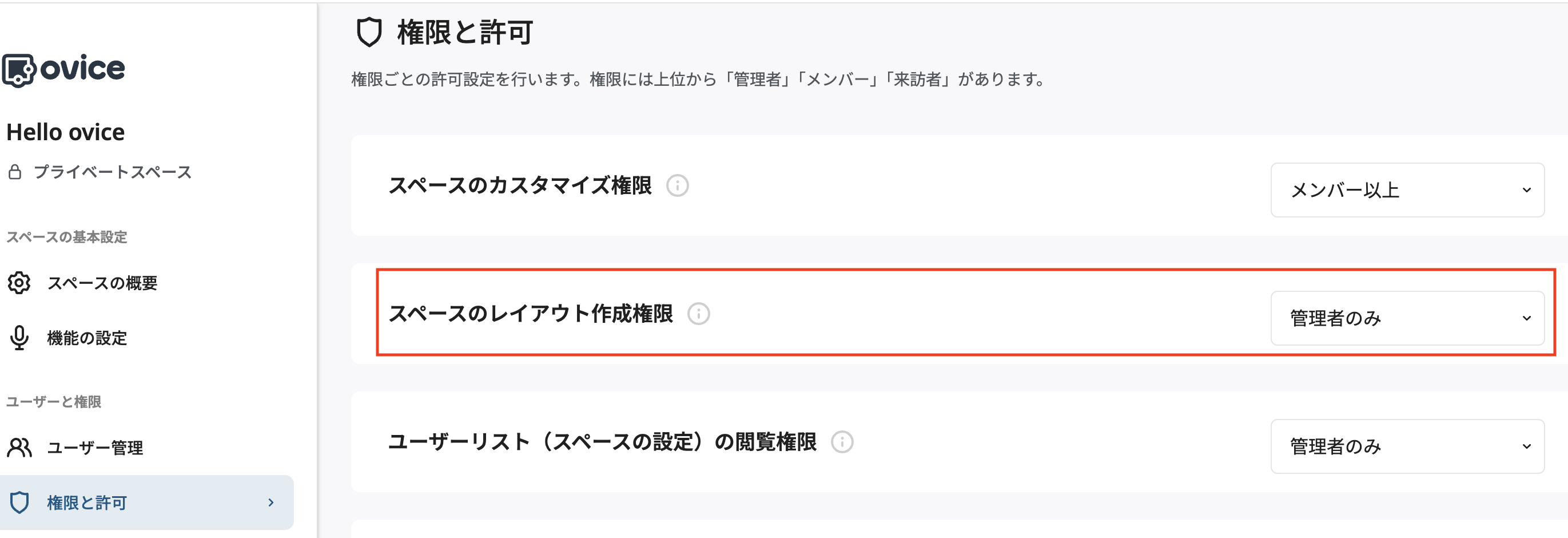
Task: Open the 管理者のみ dropdown for user list viewing
Action: pyautogui.click(x=1407, y=446)
